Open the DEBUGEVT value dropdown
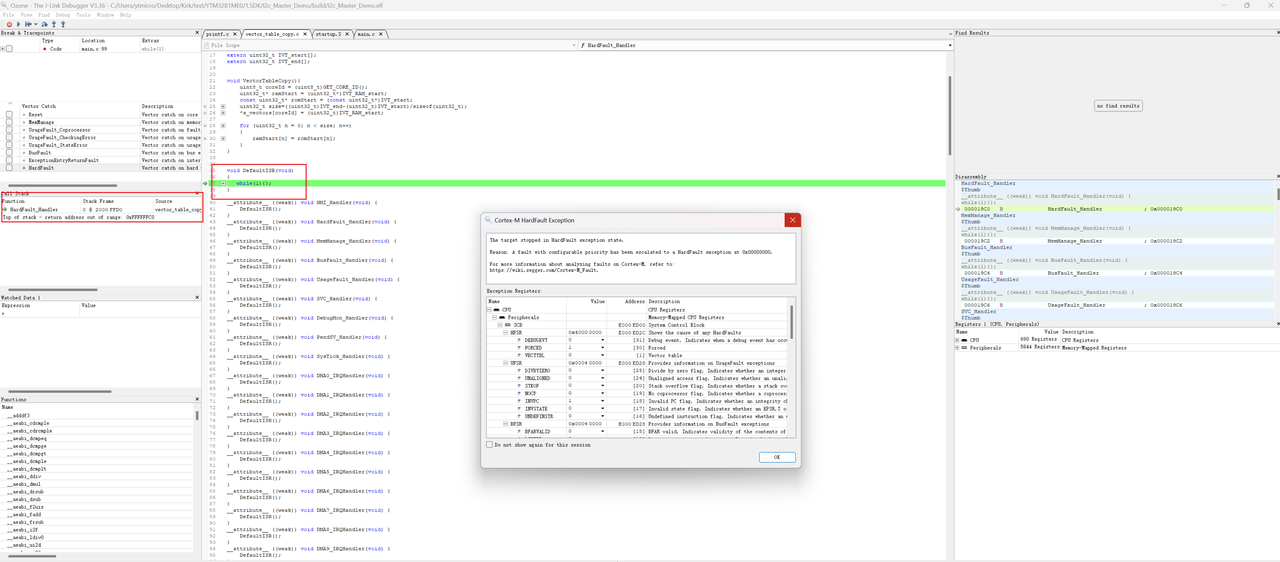The height and width of the screenshot is (562, 1280). [602, 340]
